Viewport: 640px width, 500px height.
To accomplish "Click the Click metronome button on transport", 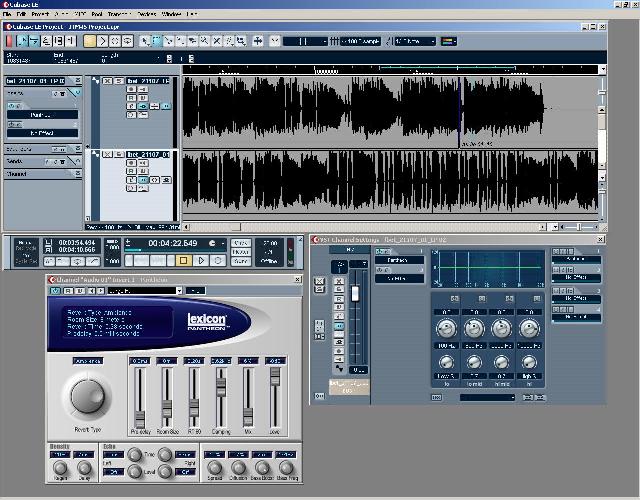I will point(240,243).
